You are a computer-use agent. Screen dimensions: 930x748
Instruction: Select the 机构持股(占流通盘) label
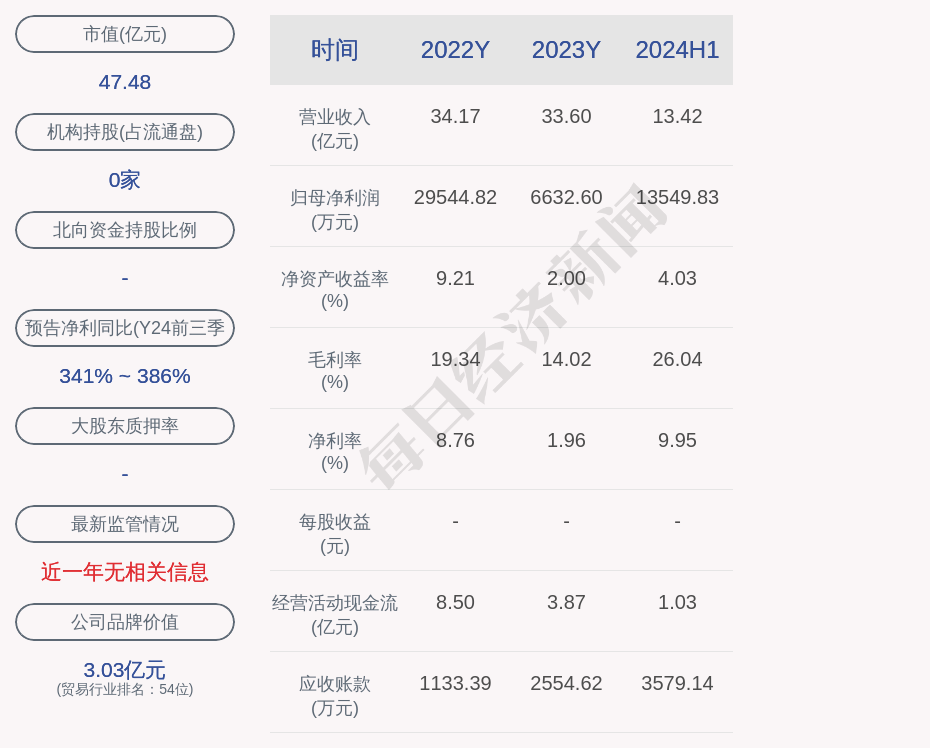[x=125, y=132]
